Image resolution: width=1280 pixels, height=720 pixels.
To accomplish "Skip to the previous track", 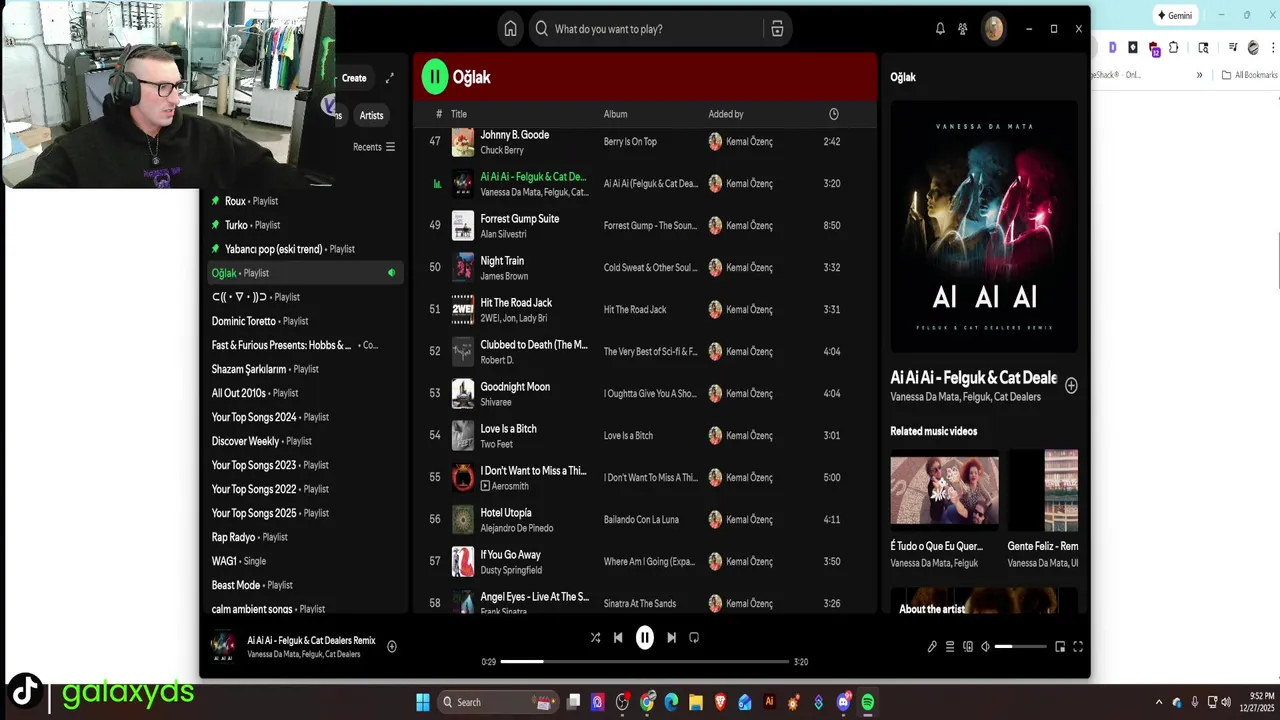I will pyautogui.click(x=618, y=637).
